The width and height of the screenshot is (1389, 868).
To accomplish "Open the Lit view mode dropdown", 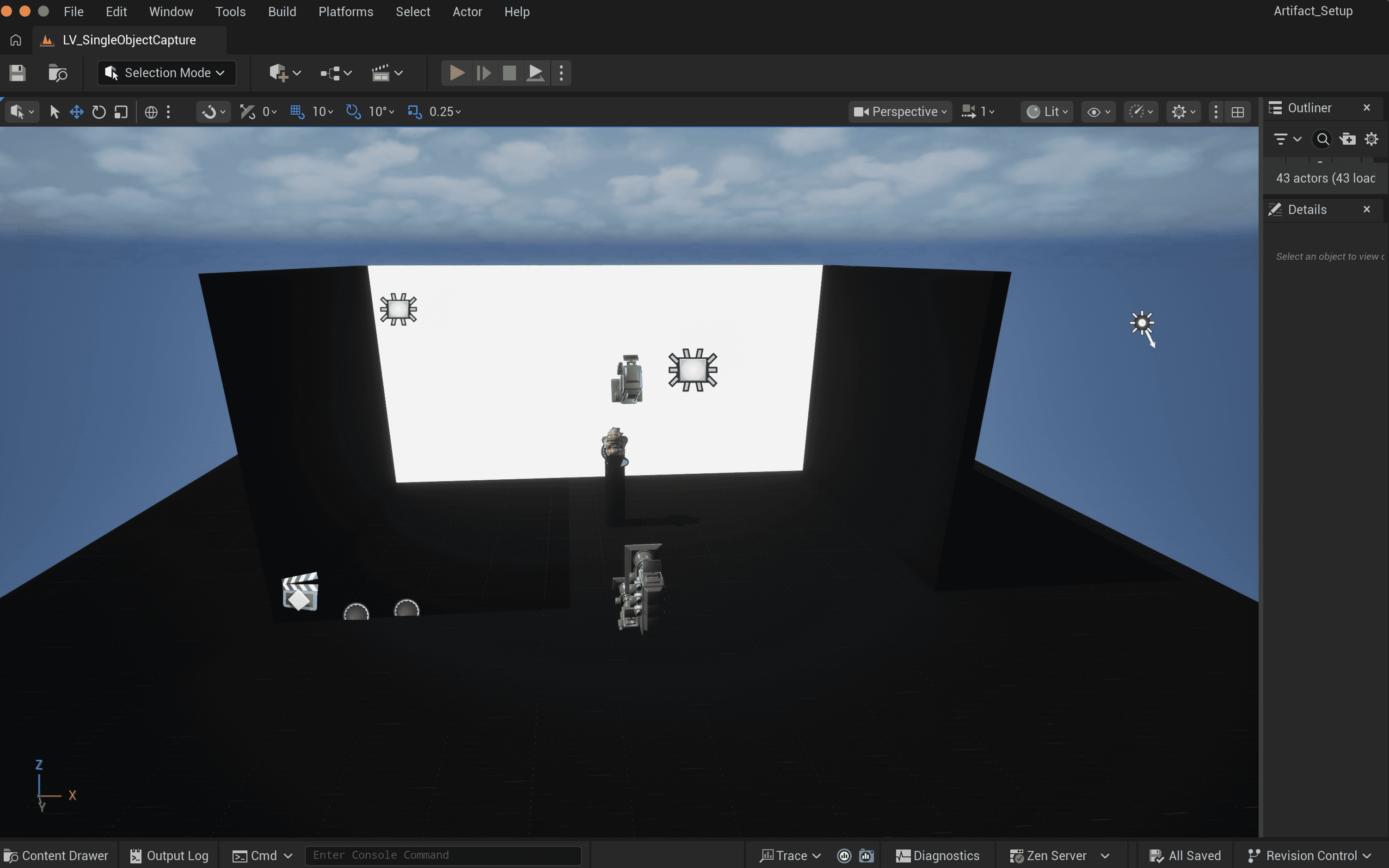I will (x=1047, y=111).
